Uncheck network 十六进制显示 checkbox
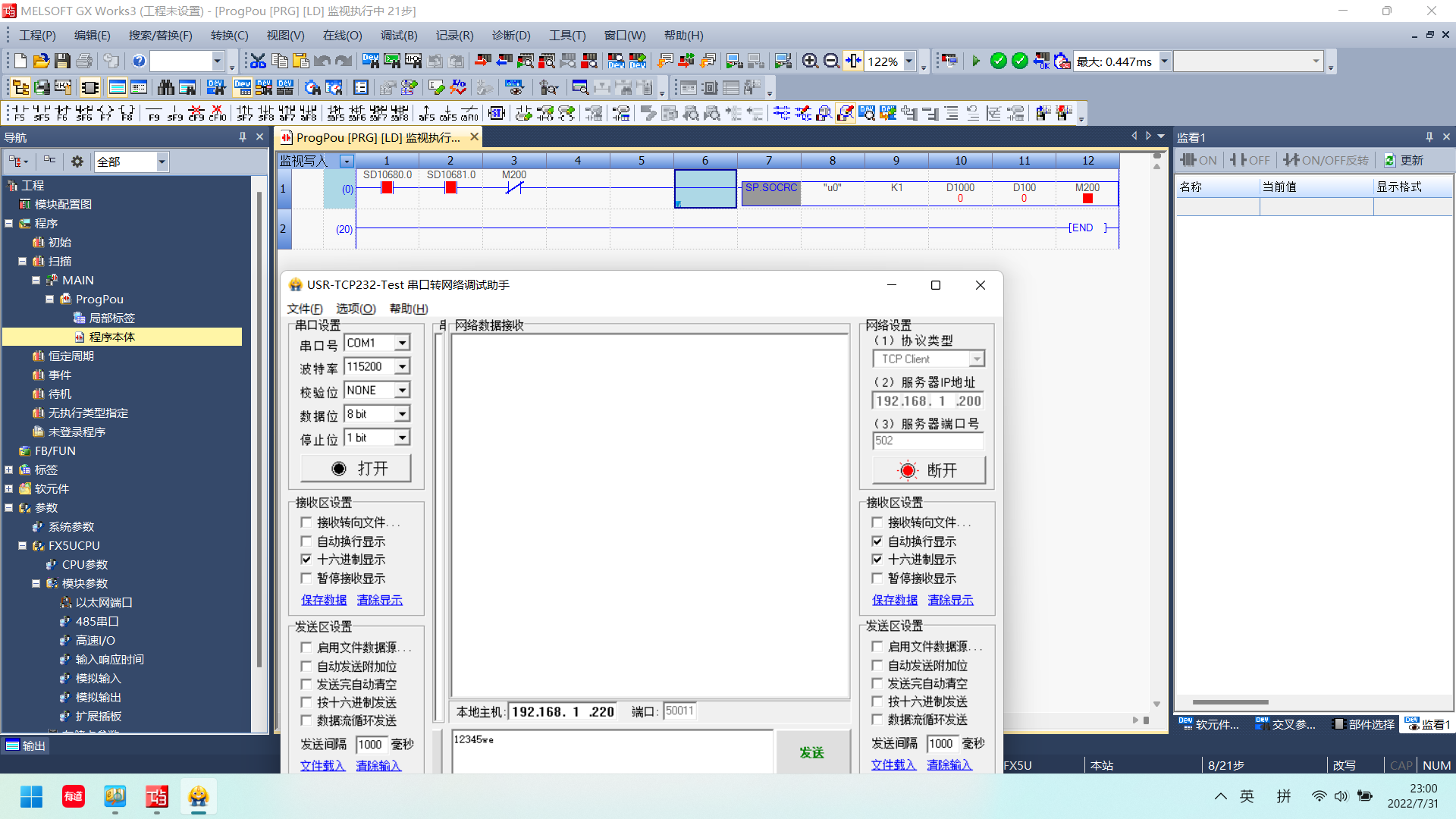Screen dimensions: 1456x819 click(x=877, y=560)
